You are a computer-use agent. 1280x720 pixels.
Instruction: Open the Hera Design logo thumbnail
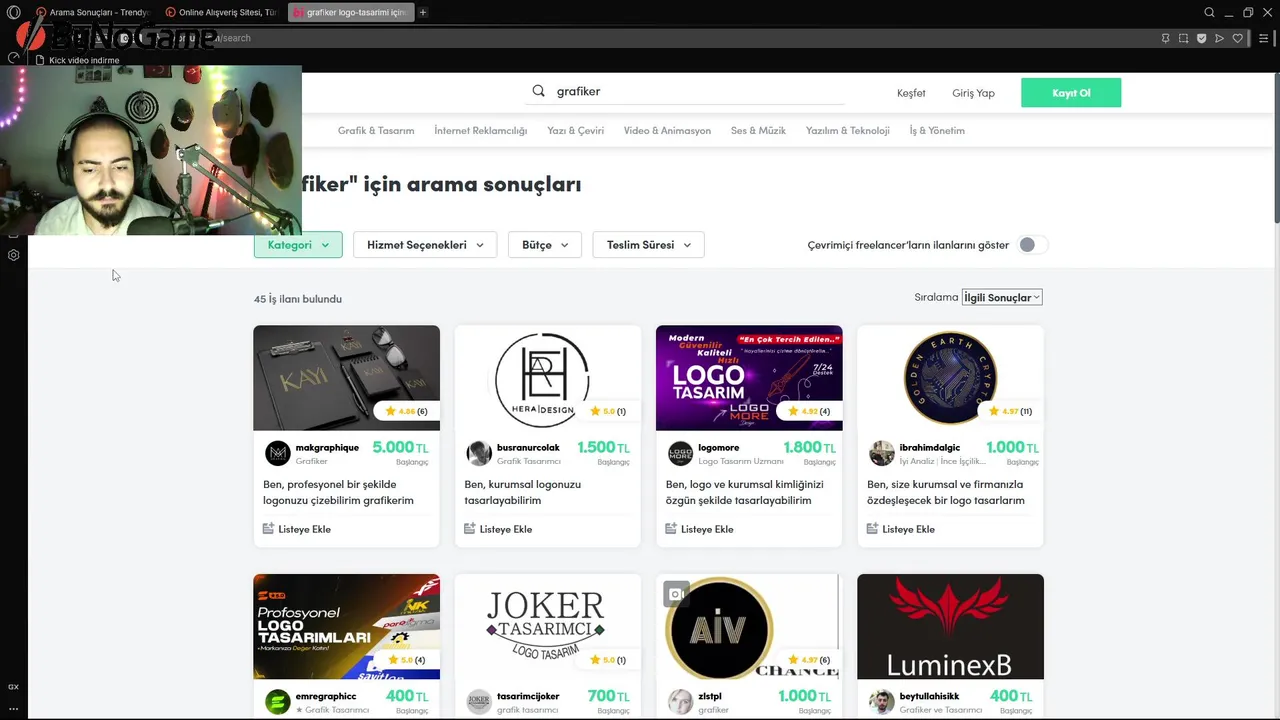(x=548, y=378)
